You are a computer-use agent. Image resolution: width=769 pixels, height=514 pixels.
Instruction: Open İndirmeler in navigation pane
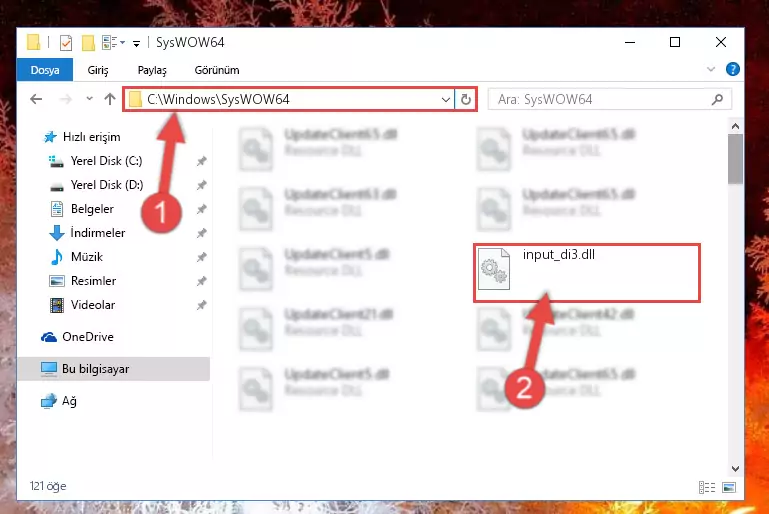(x=97, y=233)
